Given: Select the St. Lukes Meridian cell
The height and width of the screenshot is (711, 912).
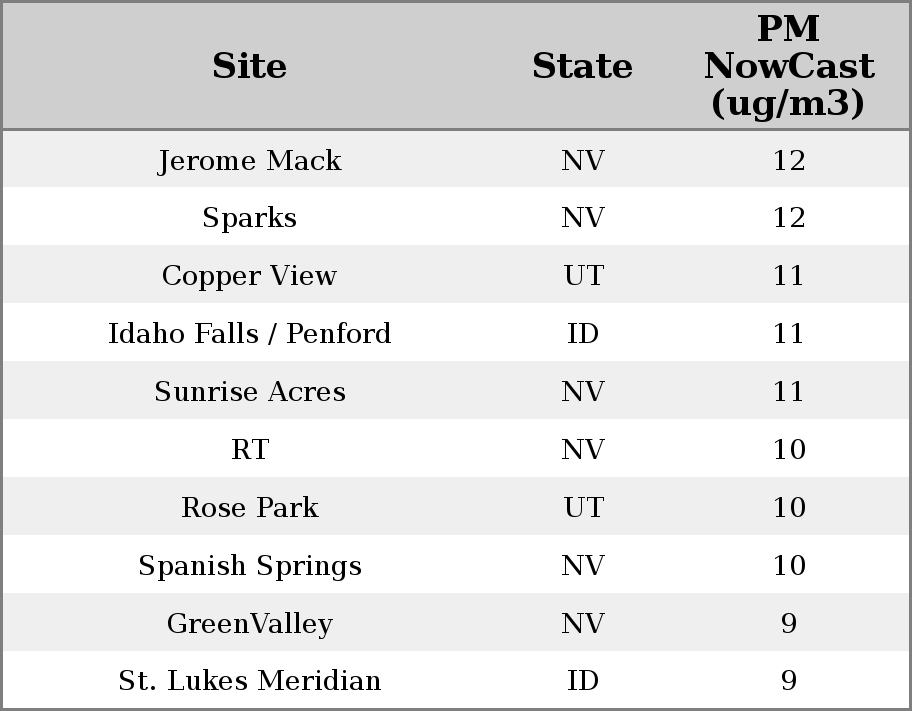Looking at the screenshot, I should [250, 681].
